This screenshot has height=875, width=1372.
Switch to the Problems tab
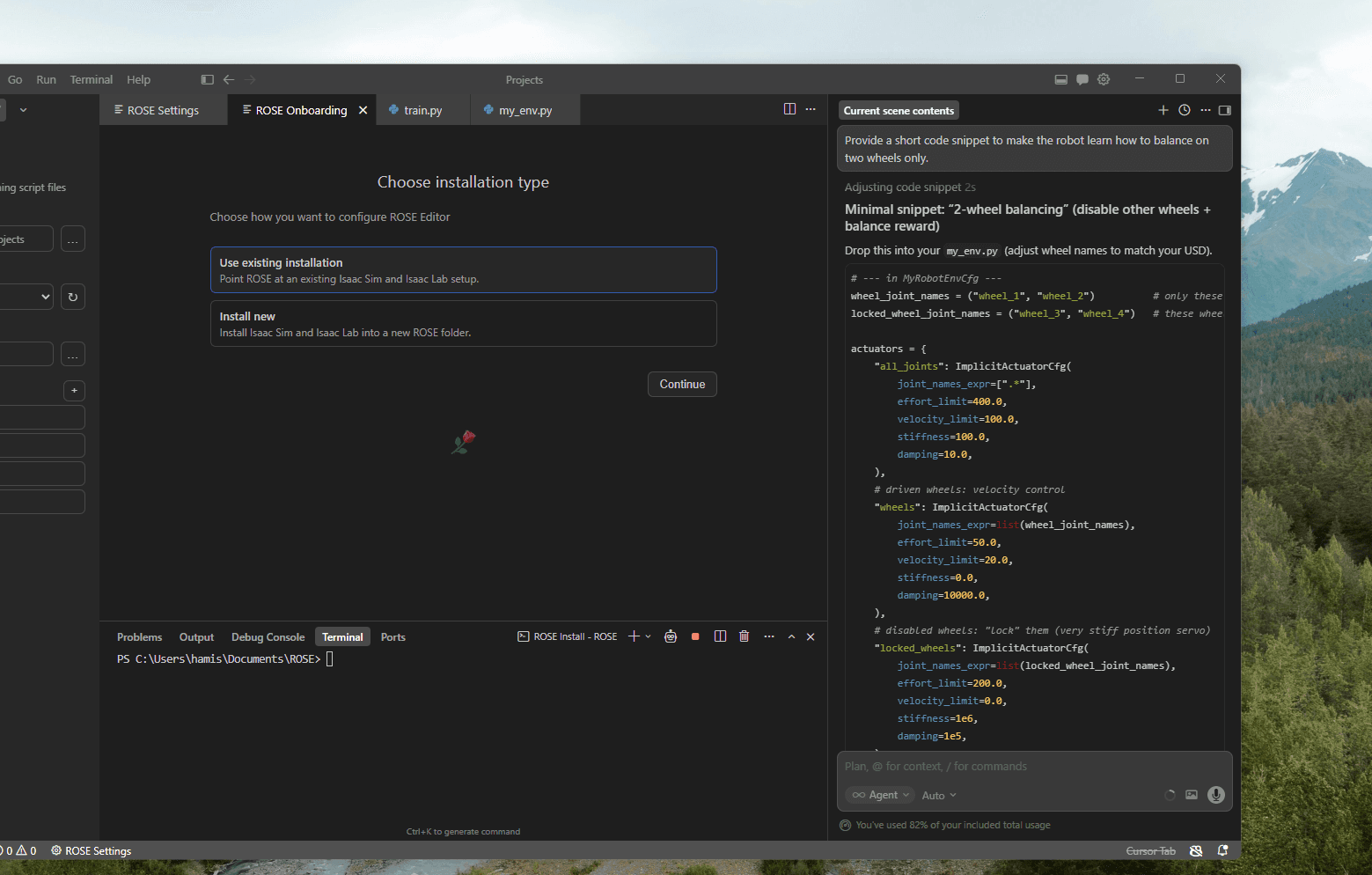[x=139, y=637]
